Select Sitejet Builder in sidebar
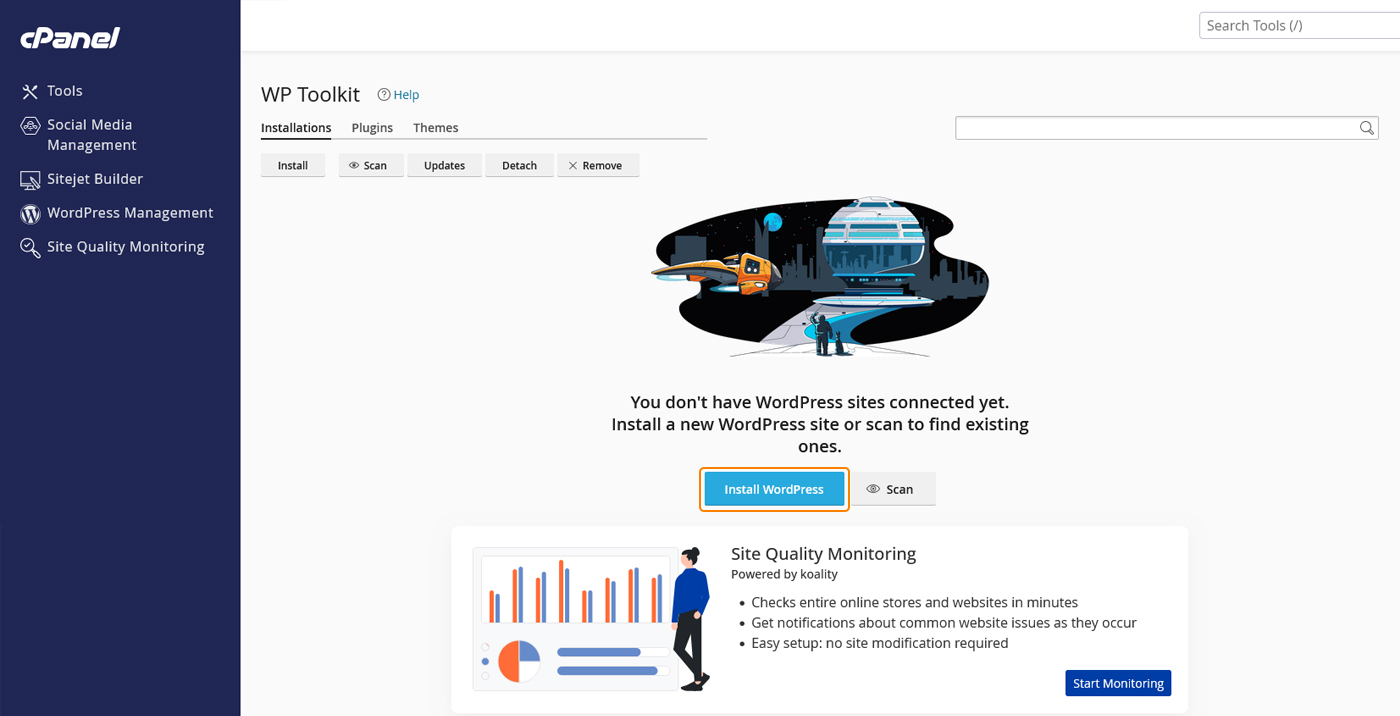Image resolution: width=1400 pixels, height=716 pixels. [x=94, y=179]
